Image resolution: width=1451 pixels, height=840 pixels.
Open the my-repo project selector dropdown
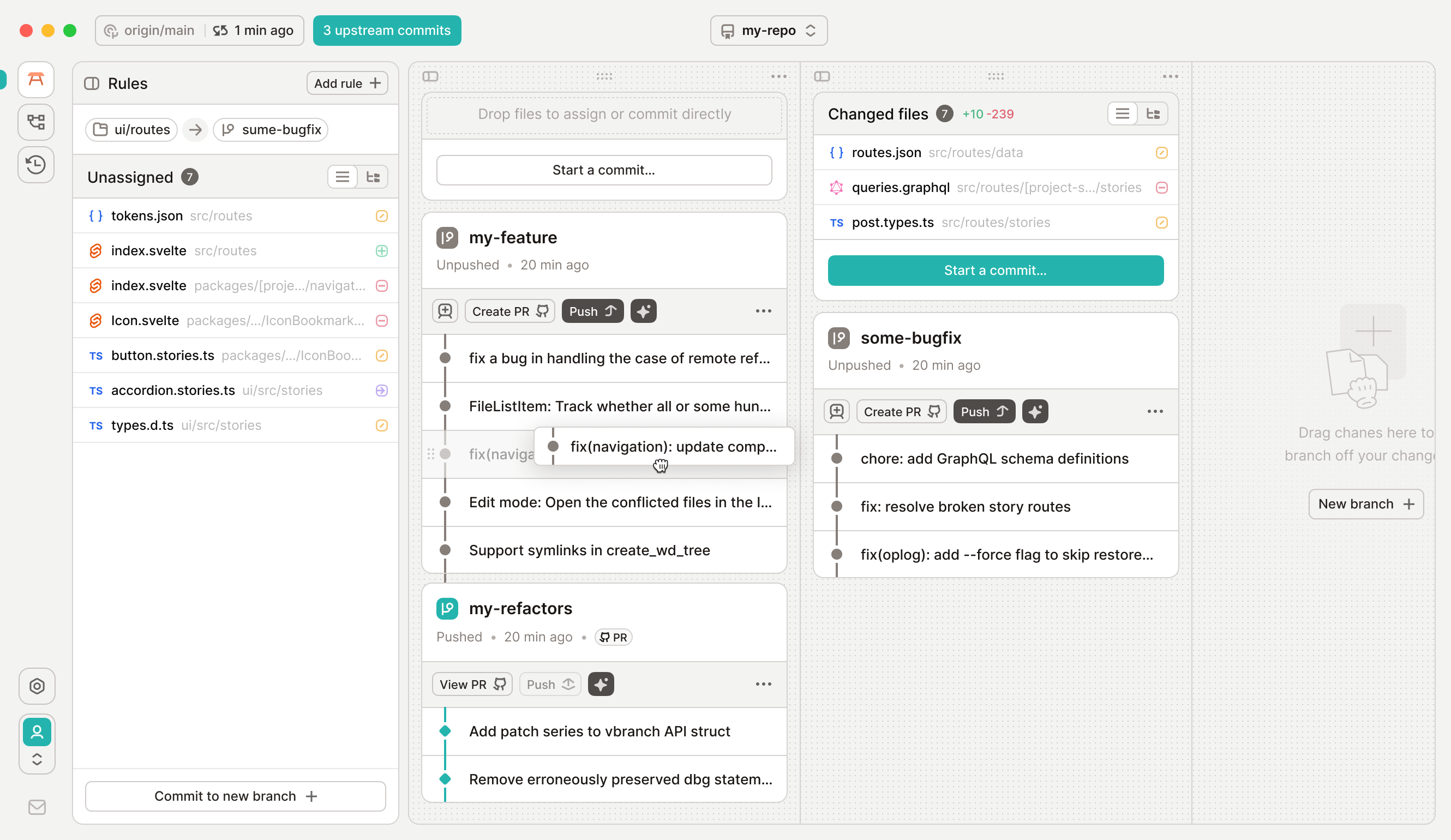768,31
